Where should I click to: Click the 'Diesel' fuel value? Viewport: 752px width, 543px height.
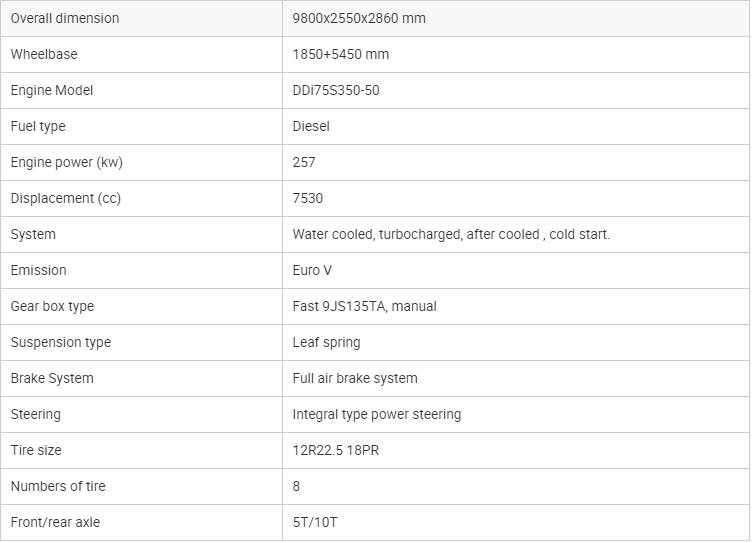[311, 126]
